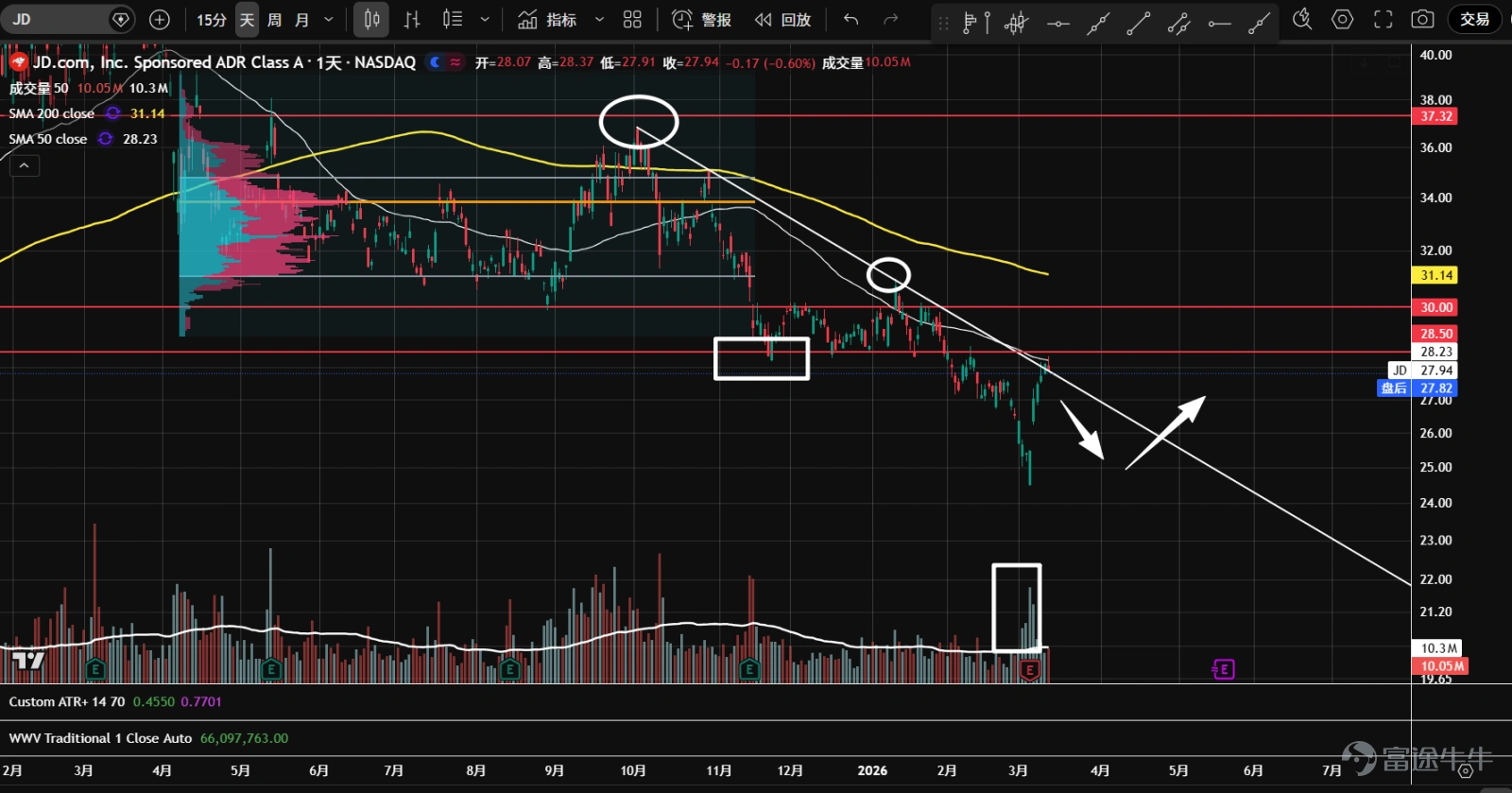Start bar replay with 回放
The height and width of the screenshot is (793, 1512).
[782, 19]
